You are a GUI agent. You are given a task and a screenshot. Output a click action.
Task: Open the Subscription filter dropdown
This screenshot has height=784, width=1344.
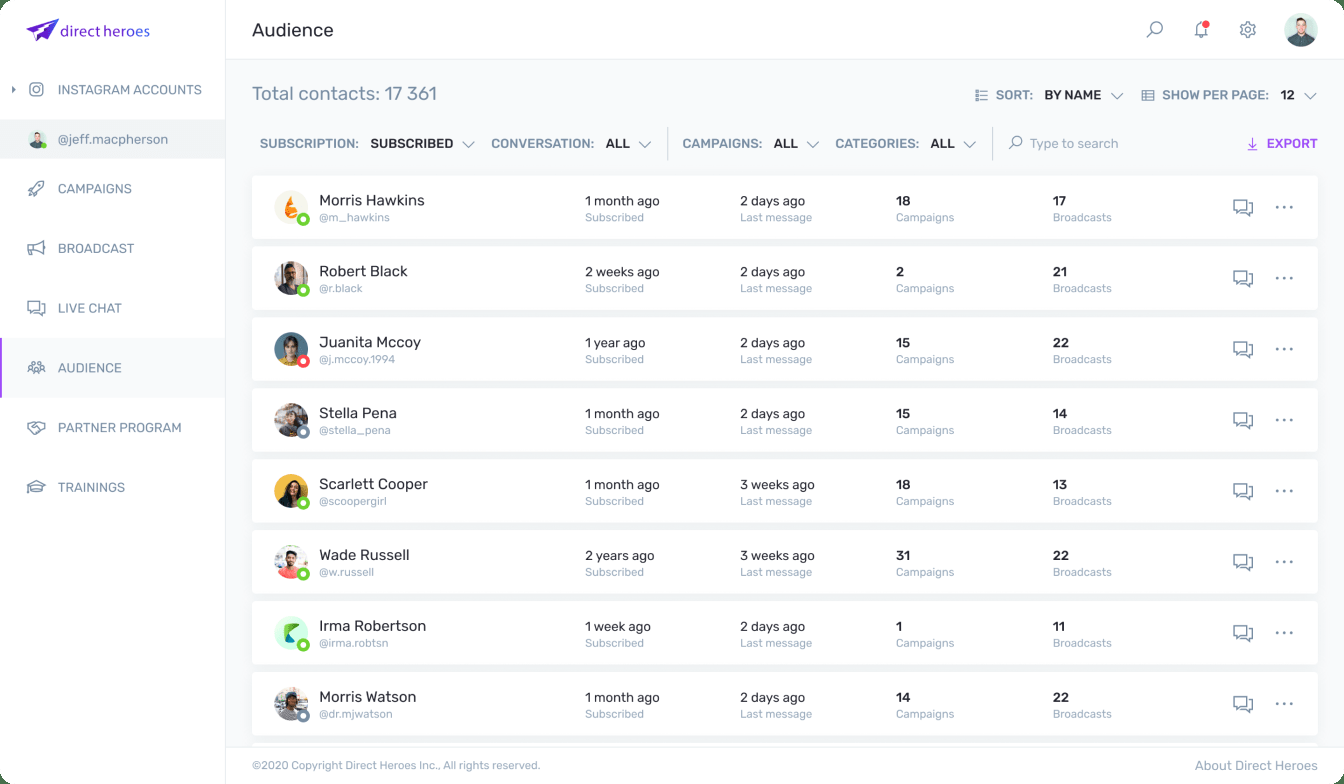pyautogui.click(x=421, y=144)
